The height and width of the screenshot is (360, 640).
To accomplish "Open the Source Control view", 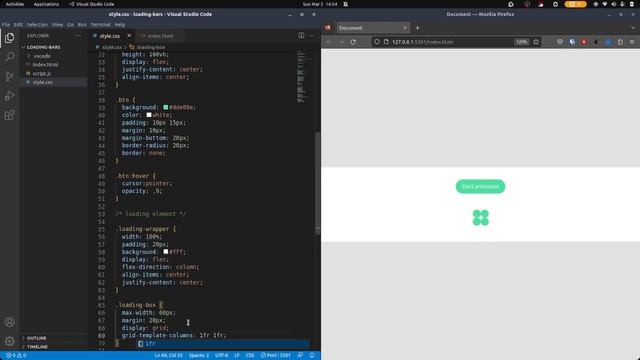I will [9, 76].
